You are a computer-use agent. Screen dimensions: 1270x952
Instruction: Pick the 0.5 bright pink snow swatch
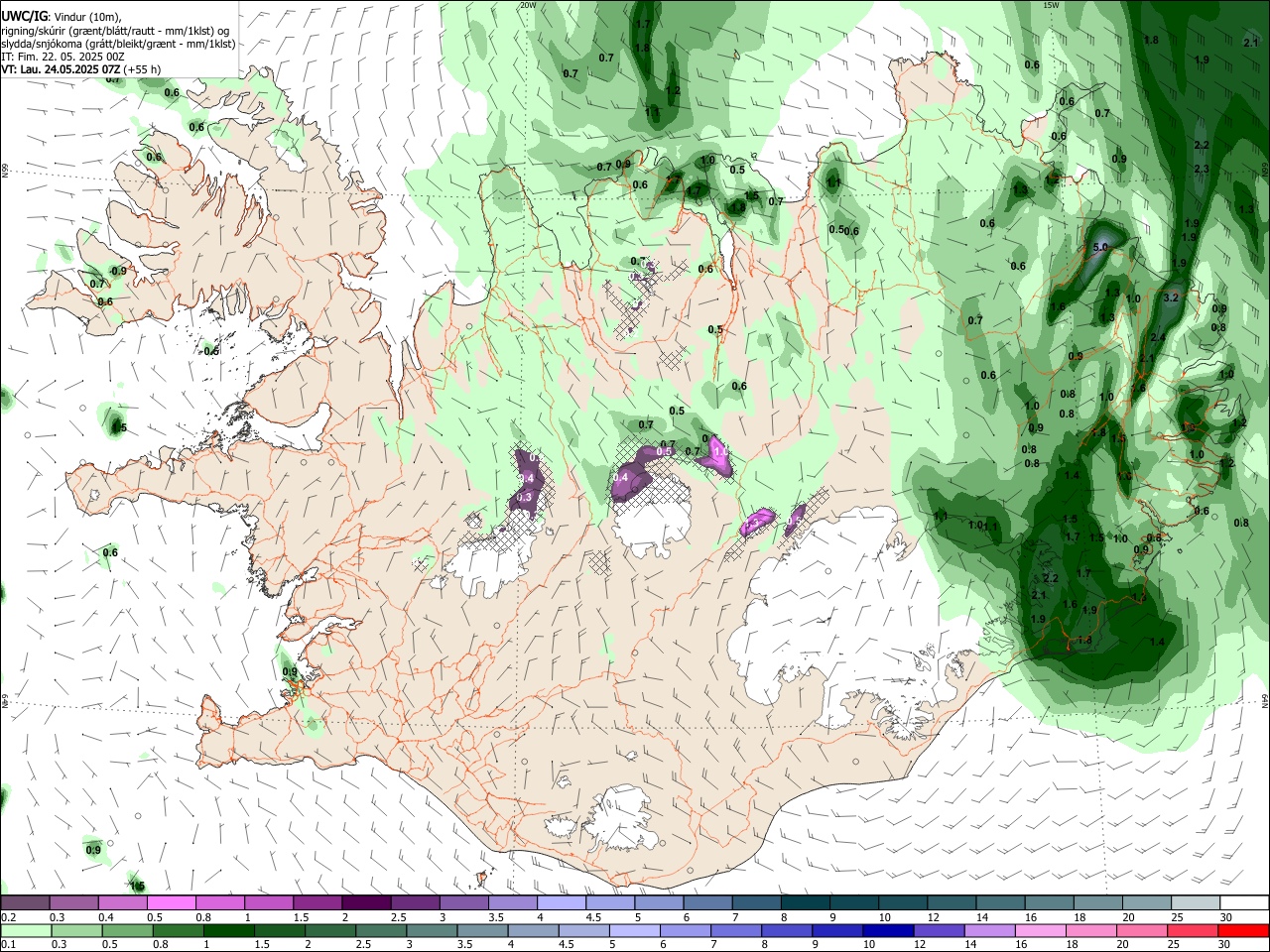[172, 902]
